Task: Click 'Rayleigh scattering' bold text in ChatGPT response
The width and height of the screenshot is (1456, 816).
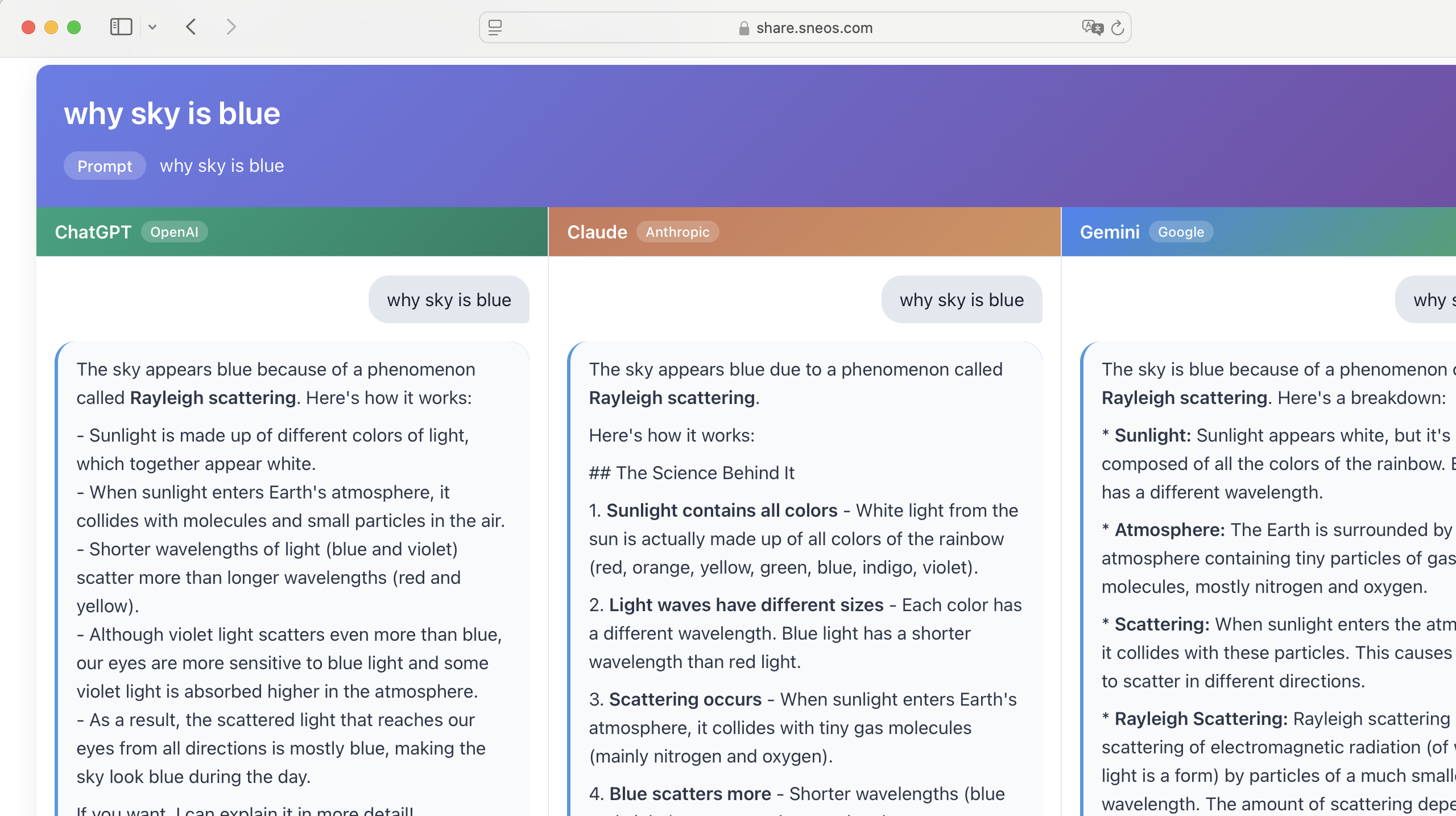Action: 213,398
